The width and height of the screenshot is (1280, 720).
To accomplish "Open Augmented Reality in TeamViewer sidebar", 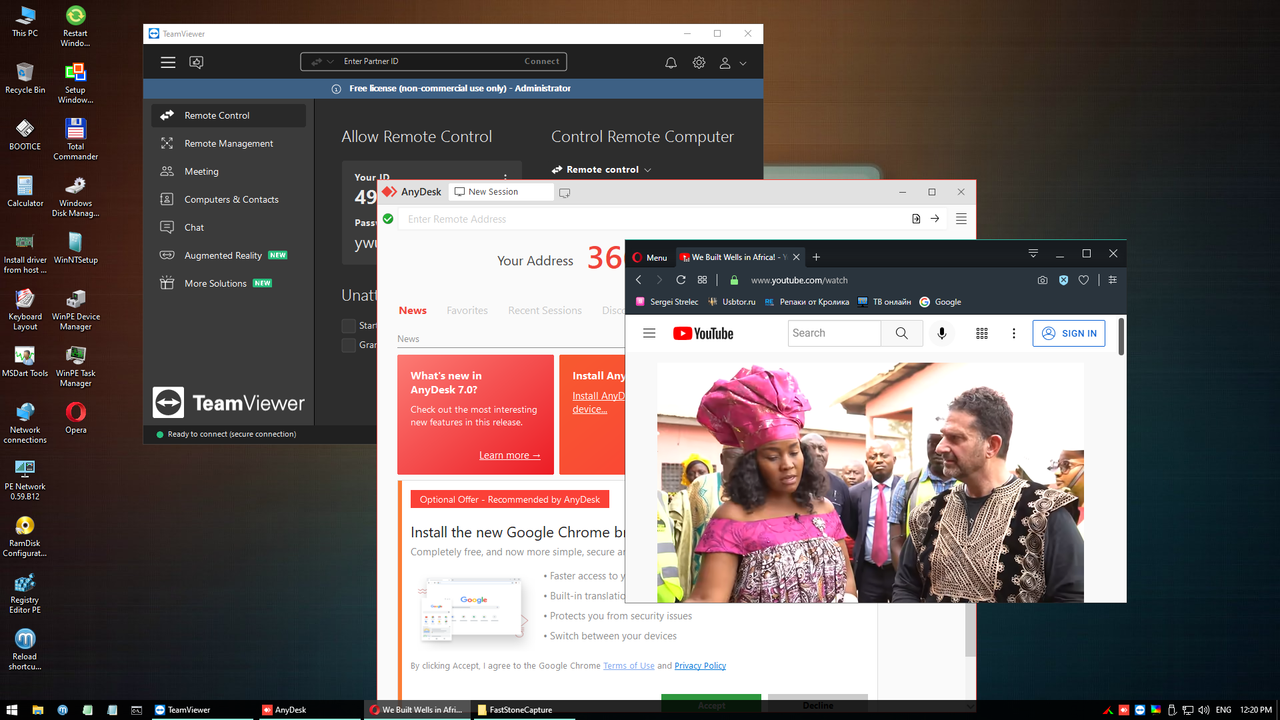I will pyautogui.click(x=229, y=255).
